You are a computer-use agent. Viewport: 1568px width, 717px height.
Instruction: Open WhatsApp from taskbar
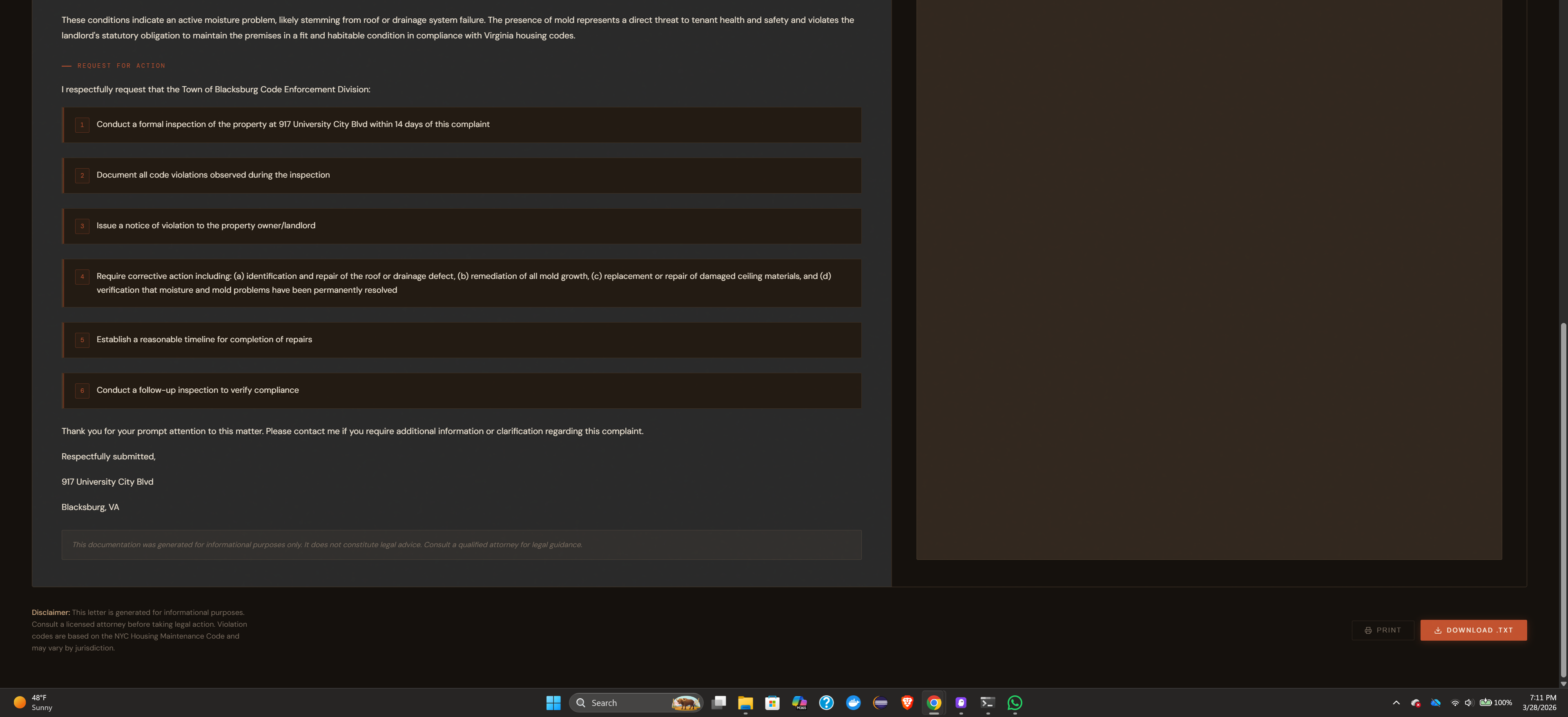(1015, 702)
